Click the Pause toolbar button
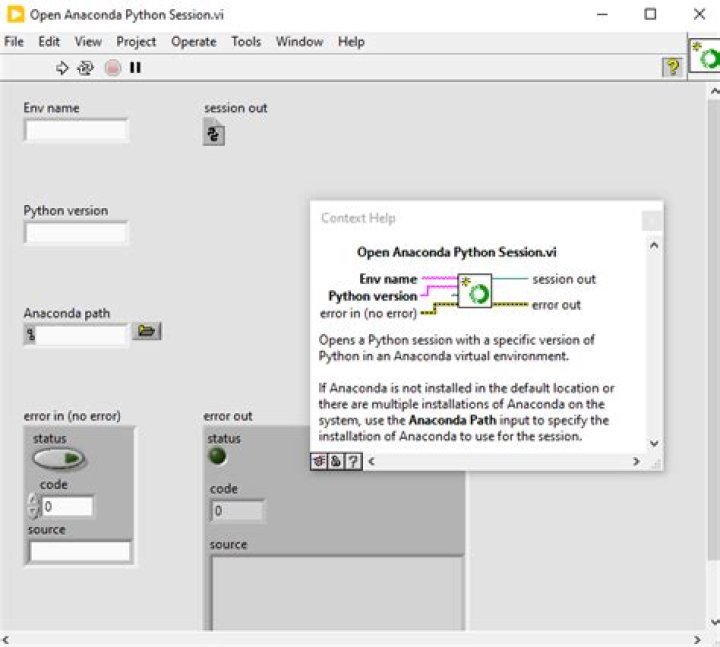Screen dimensions: 720x647 135,68
